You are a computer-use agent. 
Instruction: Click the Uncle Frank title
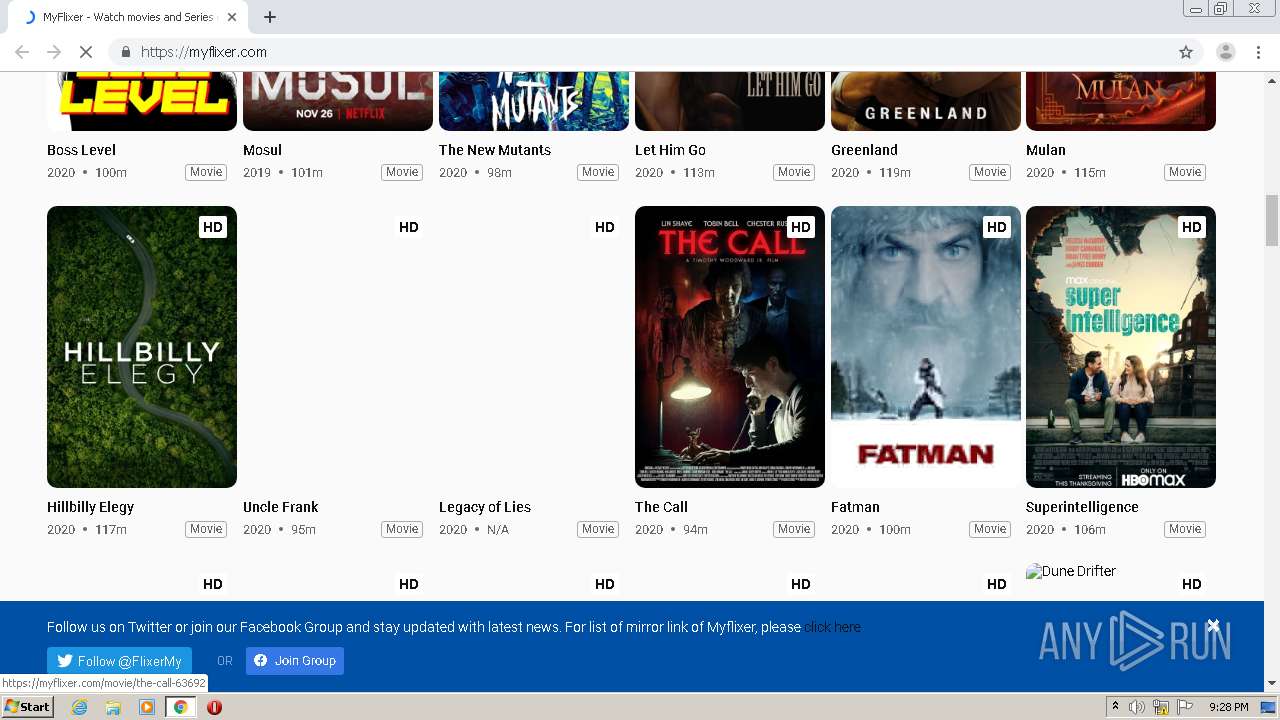click(280, 507)
